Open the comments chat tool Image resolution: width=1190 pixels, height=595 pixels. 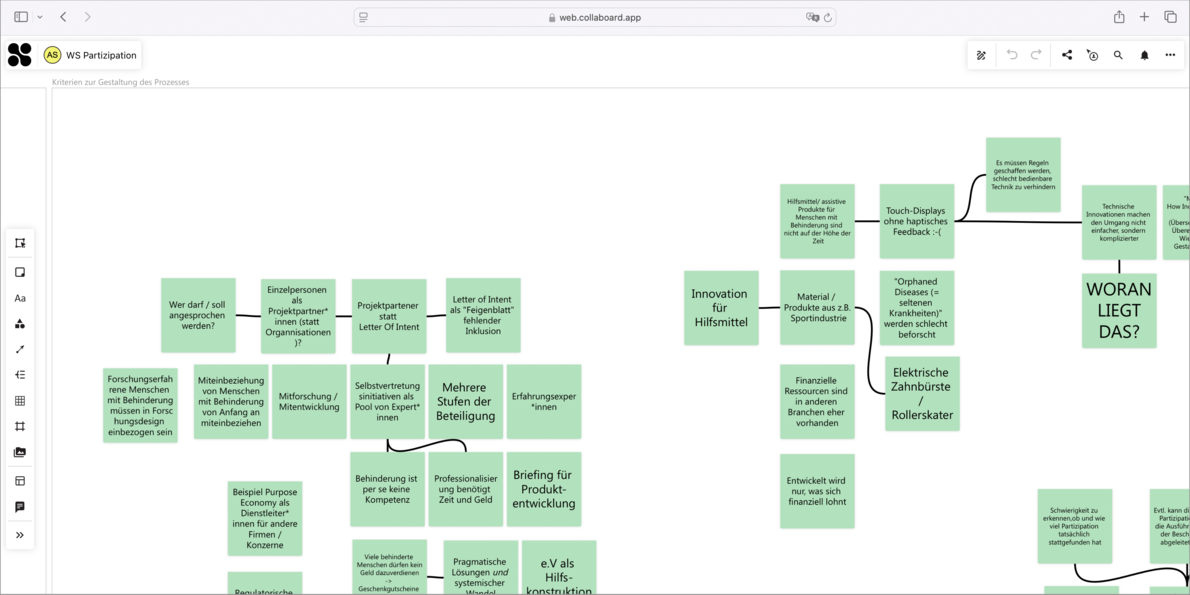coord(20,507)
